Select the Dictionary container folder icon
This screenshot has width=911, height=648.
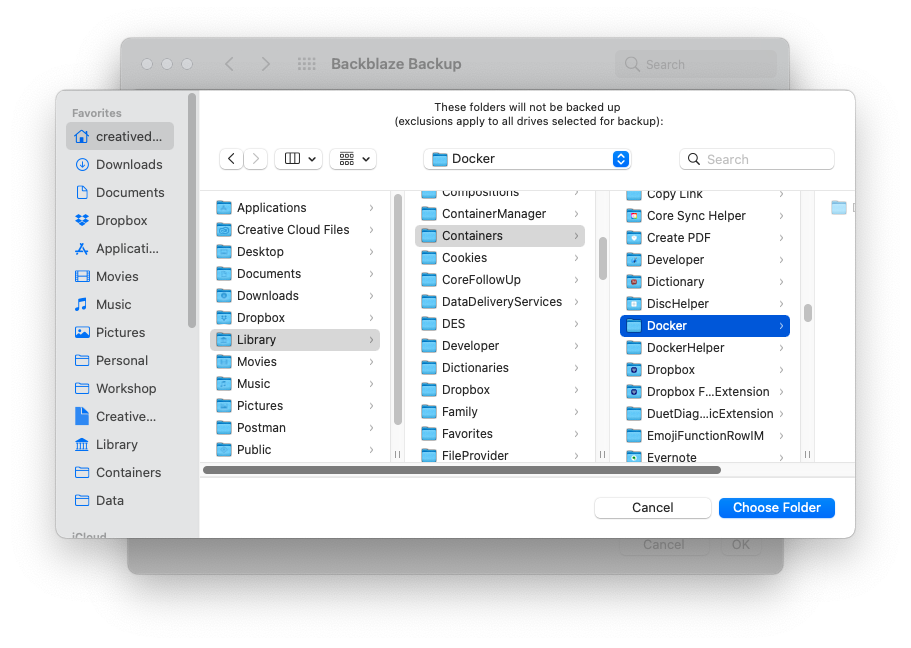click(634, 282)
